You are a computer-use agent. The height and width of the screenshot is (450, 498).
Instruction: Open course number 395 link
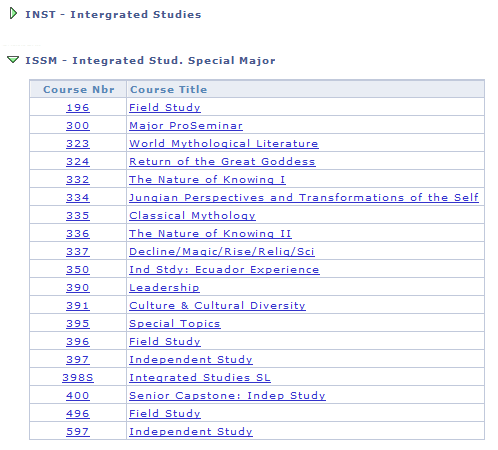78,324
